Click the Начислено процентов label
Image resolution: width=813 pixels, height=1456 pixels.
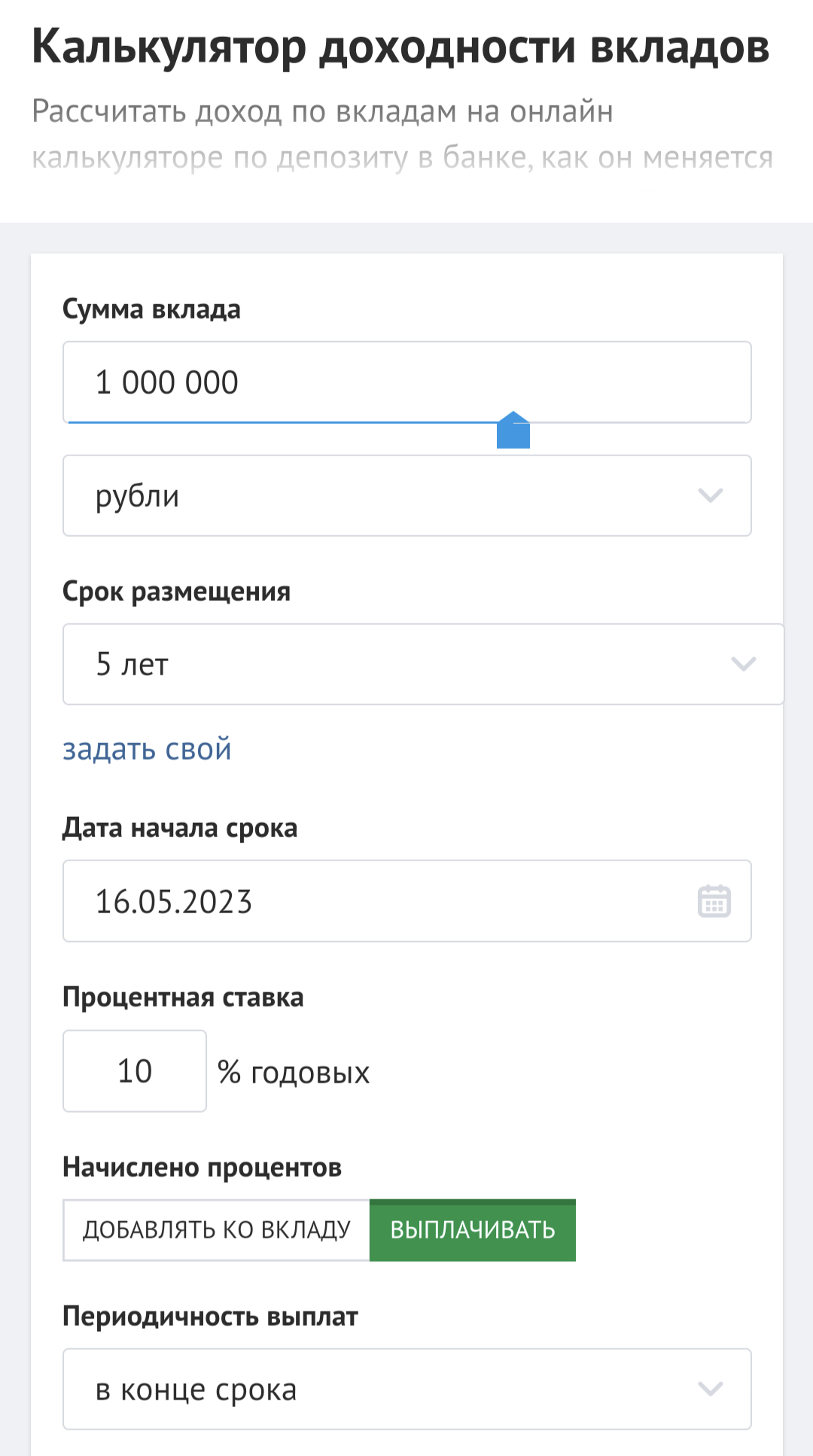(202, 1168)
